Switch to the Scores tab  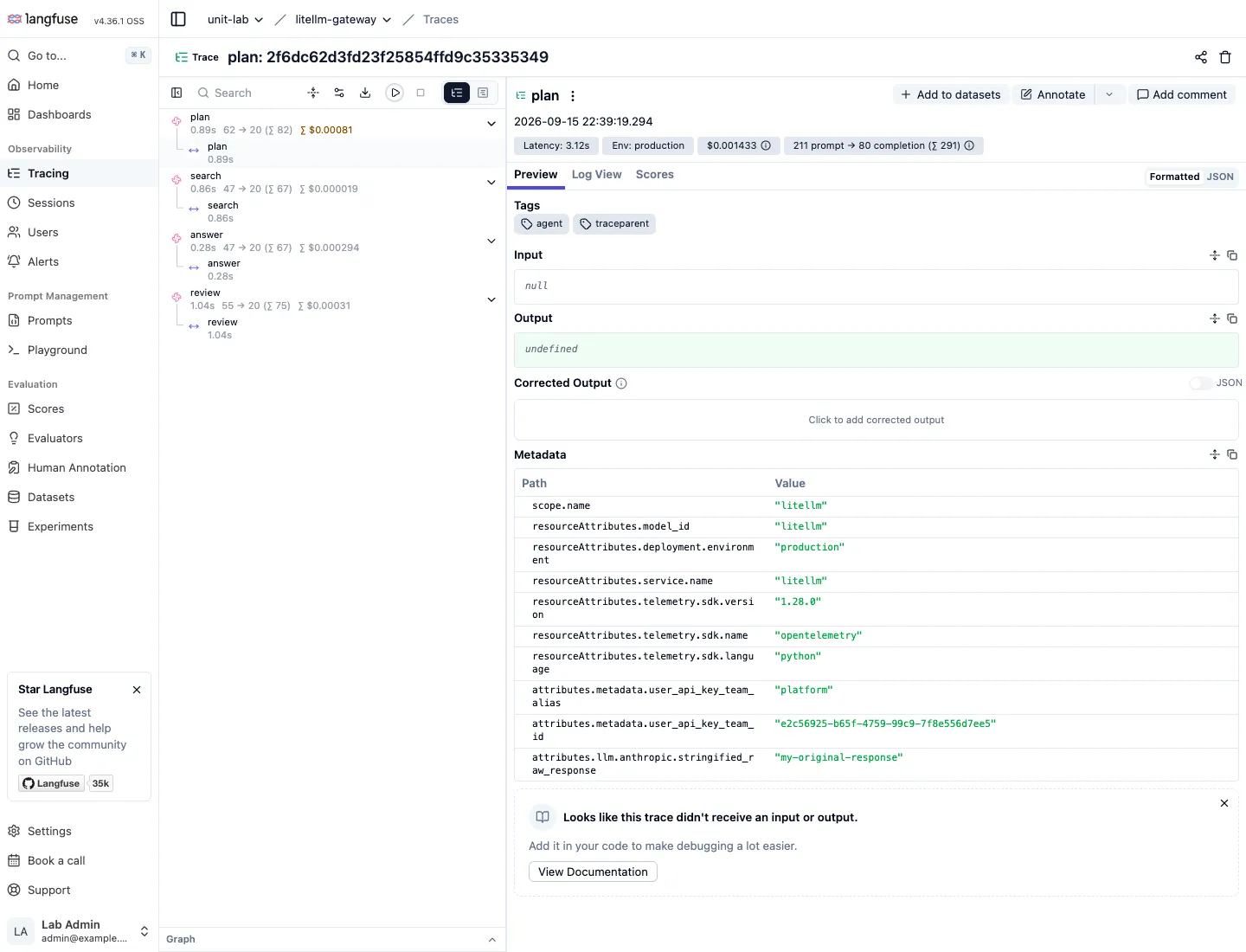[655, 174]
